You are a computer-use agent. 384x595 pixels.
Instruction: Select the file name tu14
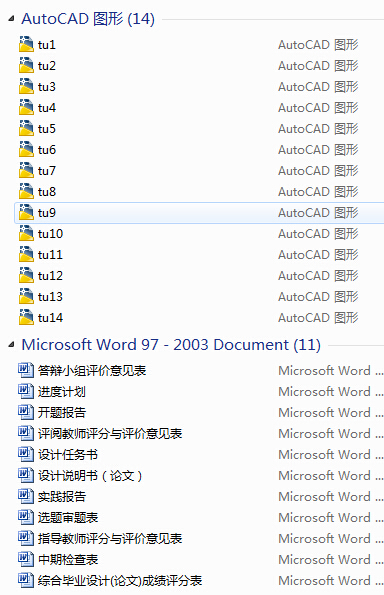(x=50, y=318)
